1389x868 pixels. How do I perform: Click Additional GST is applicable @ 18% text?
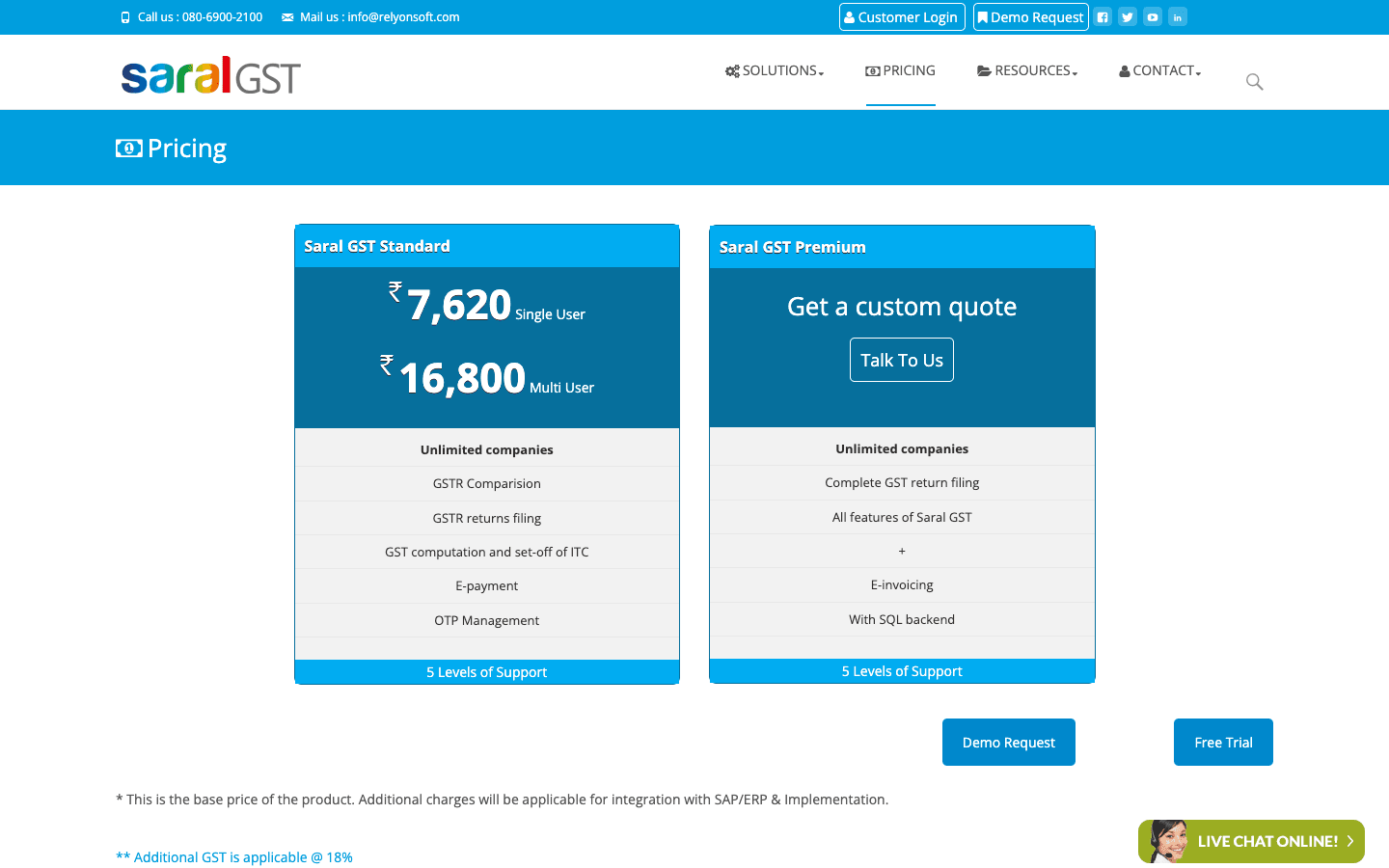234,857
